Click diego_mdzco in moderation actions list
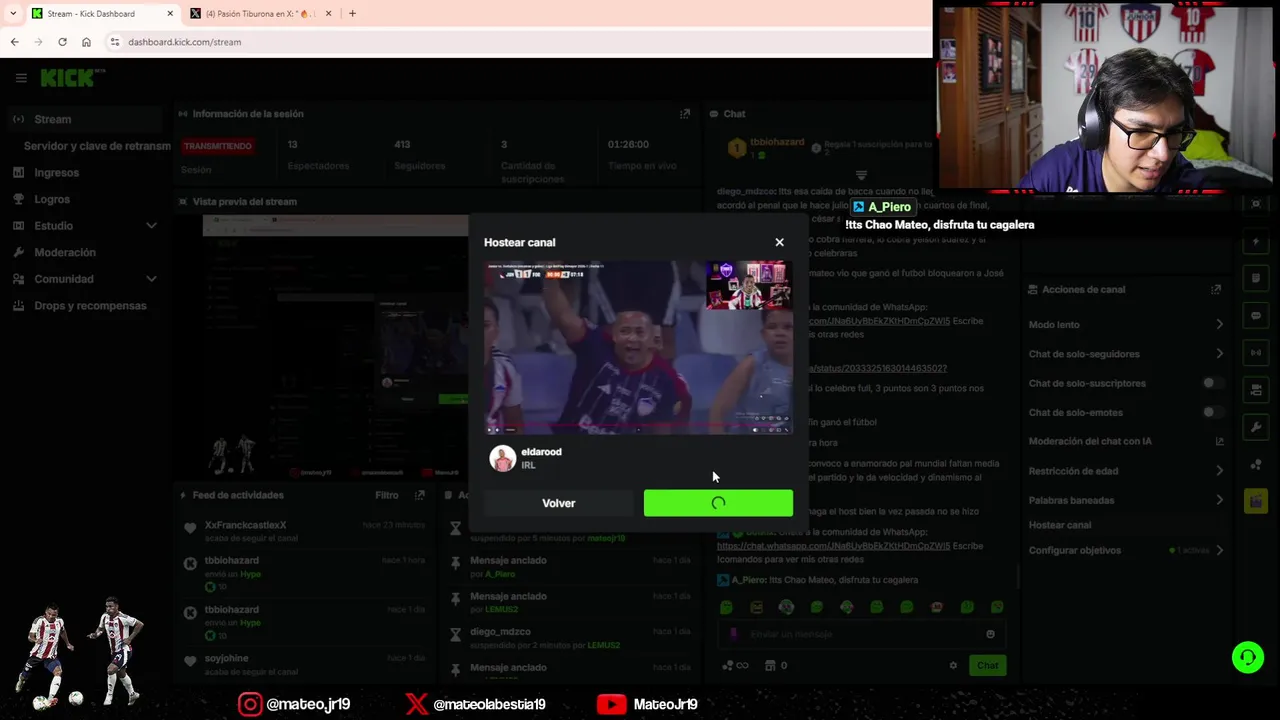The height and width of the screenshot is (720, 1280). (500, 632)
